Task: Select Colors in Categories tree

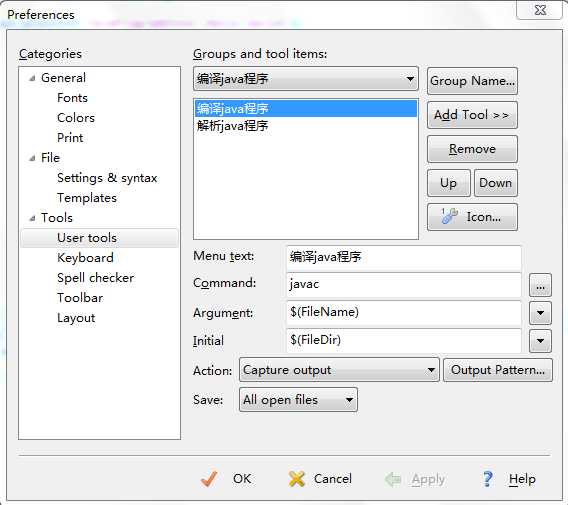Action: click(76, 118)
